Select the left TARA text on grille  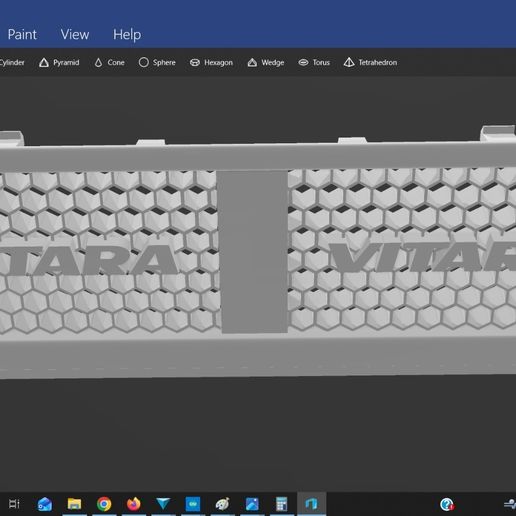click(x=88, y=260)
